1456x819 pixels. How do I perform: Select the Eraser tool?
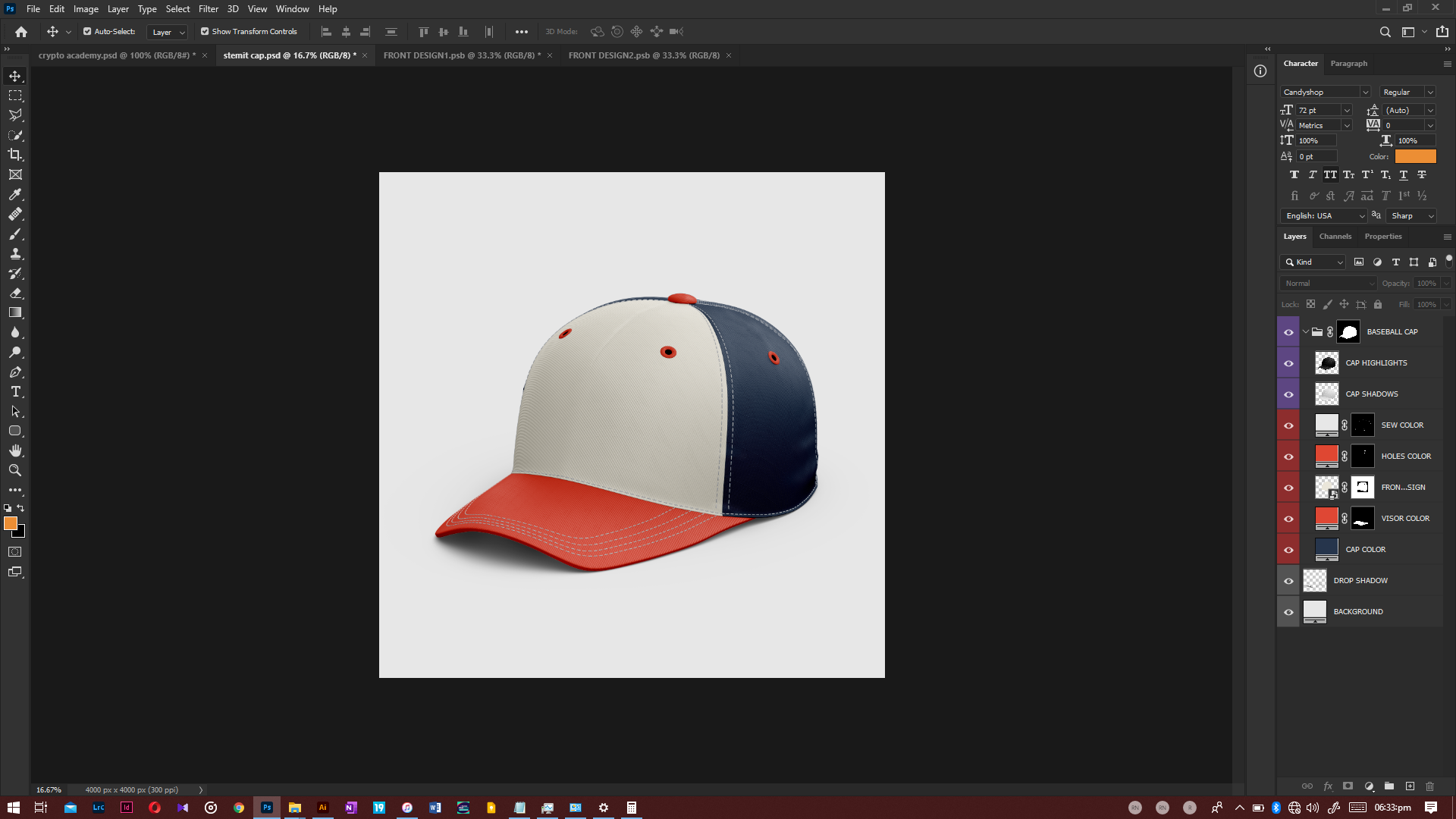15,293
